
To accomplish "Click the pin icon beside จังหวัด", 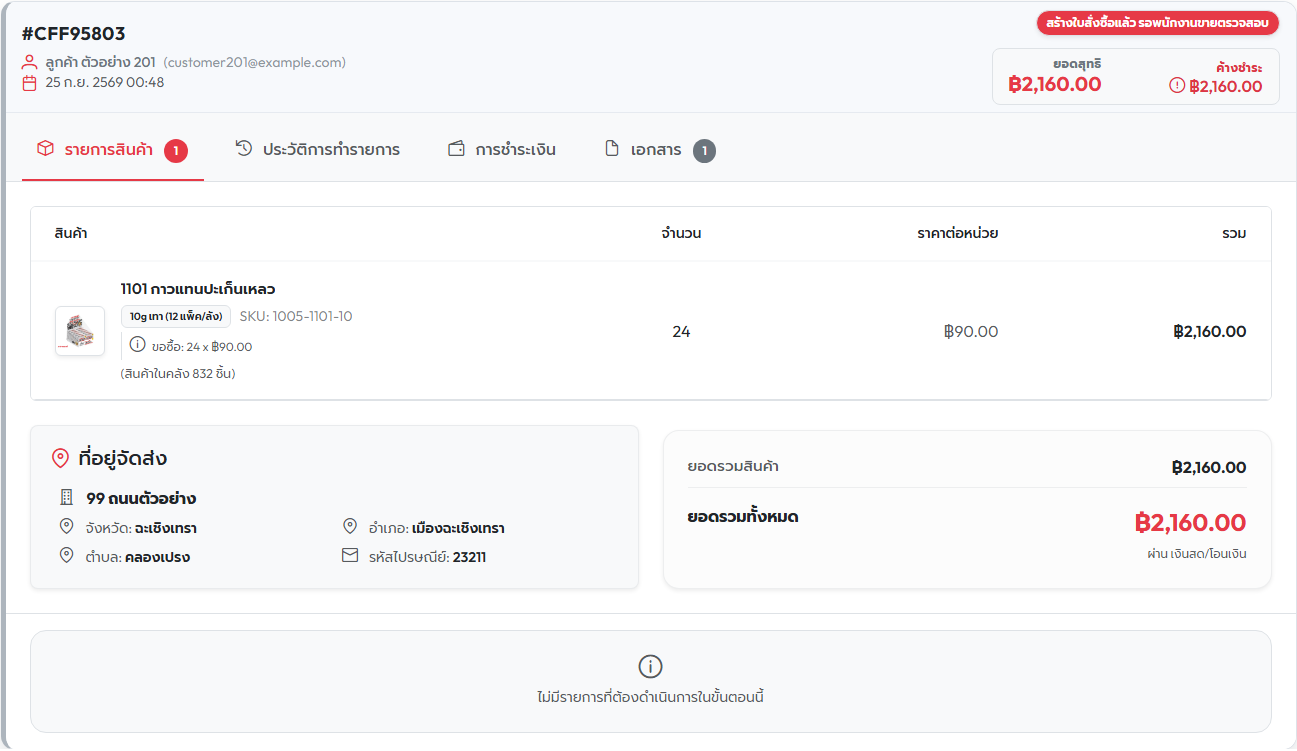I will (67, 527).
